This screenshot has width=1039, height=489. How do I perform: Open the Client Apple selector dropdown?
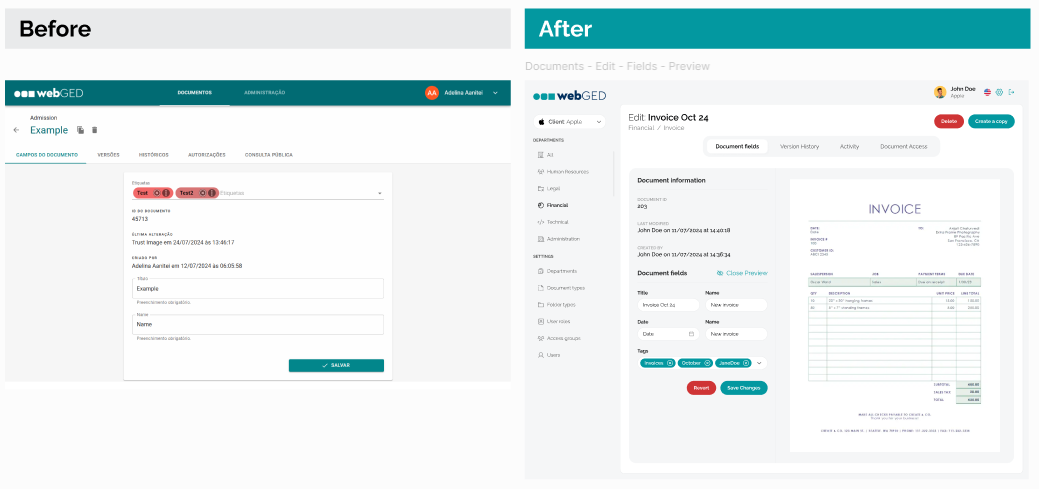pos(569,122)
